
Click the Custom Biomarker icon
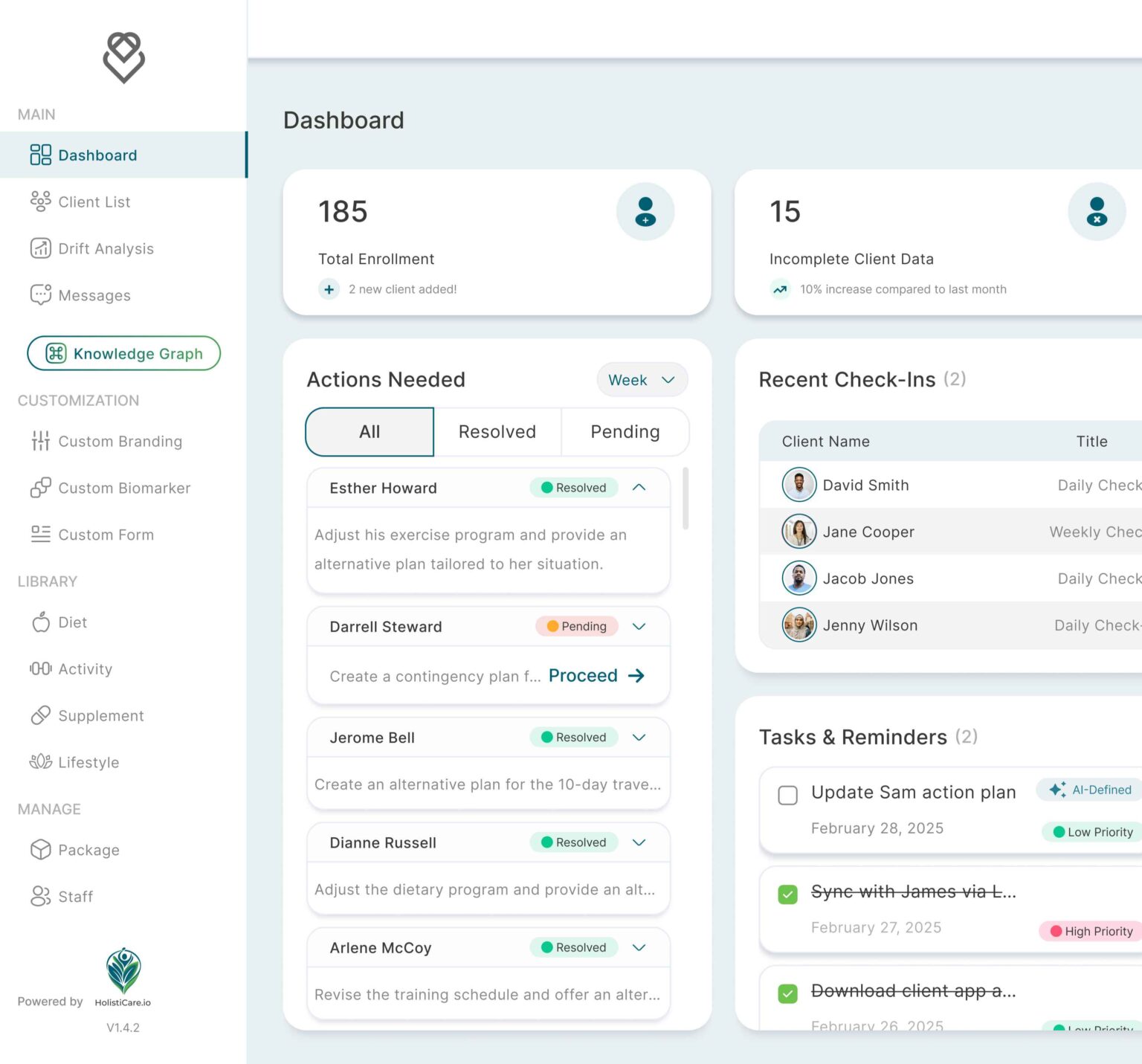pos(40,488)
